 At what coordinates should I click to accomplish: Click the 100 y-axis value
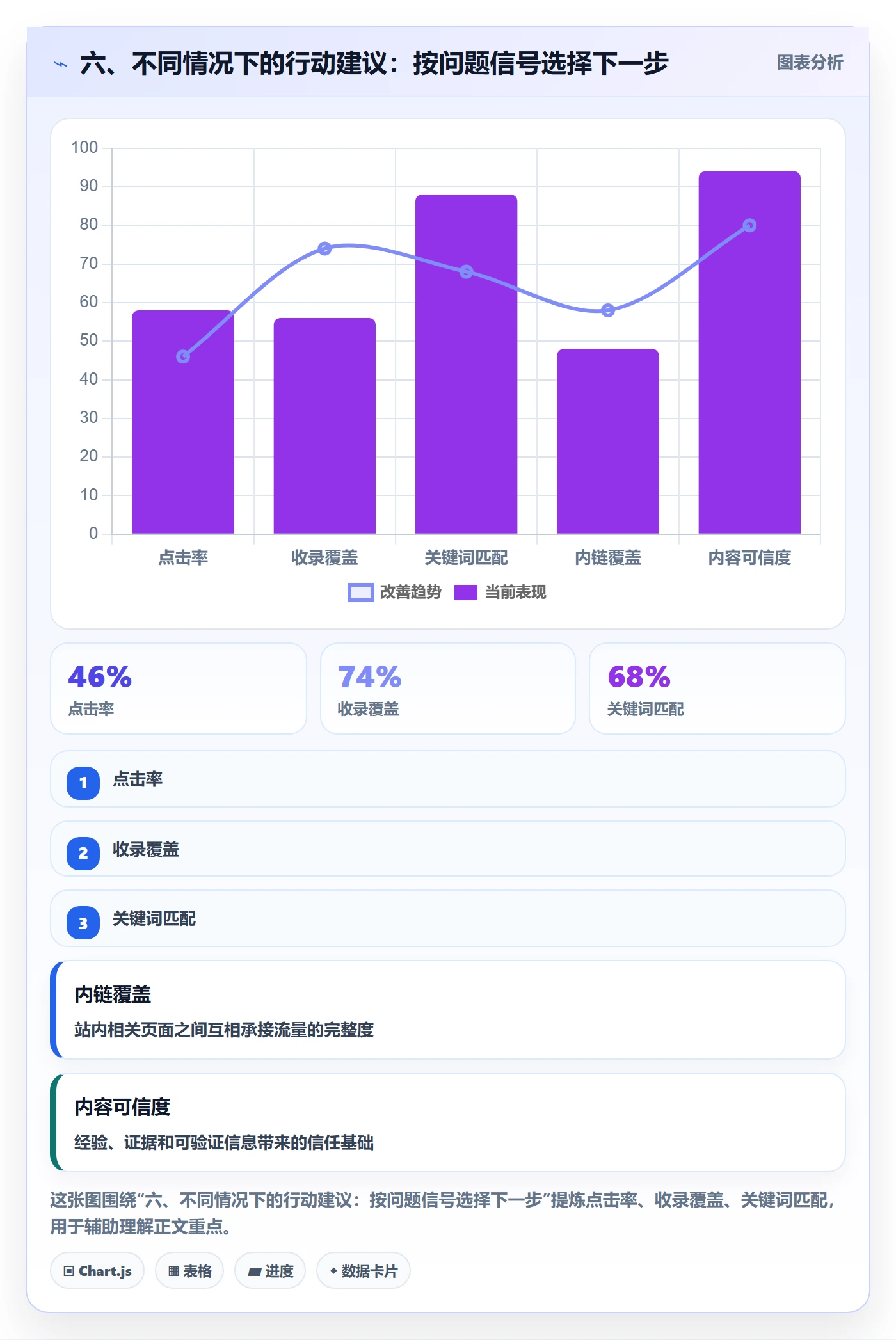(84, 148)
